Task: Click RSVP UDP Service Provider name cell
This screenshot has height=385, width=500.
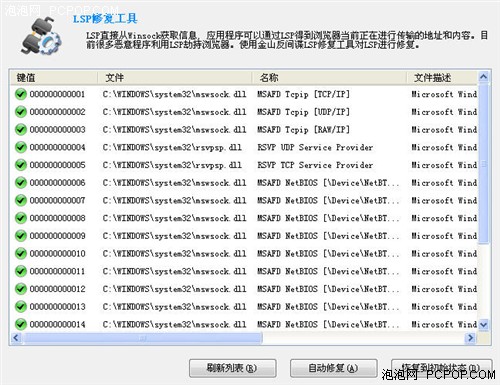Action: coord(315,147)
